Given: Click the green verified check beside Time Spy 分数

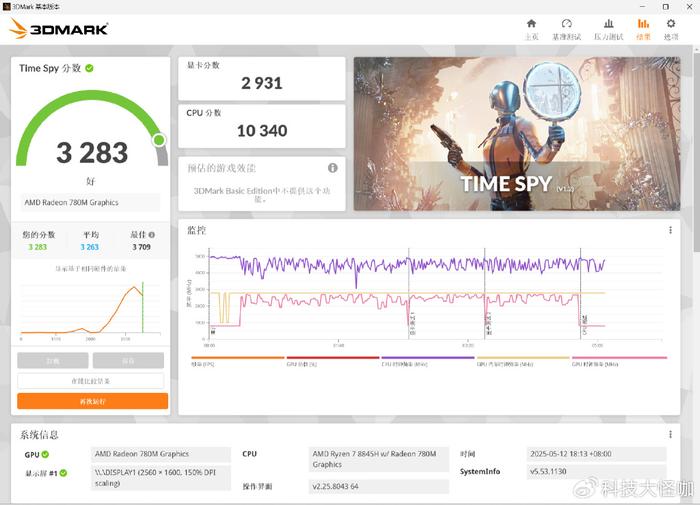Looking at the screenshot, I should [89, 68].
